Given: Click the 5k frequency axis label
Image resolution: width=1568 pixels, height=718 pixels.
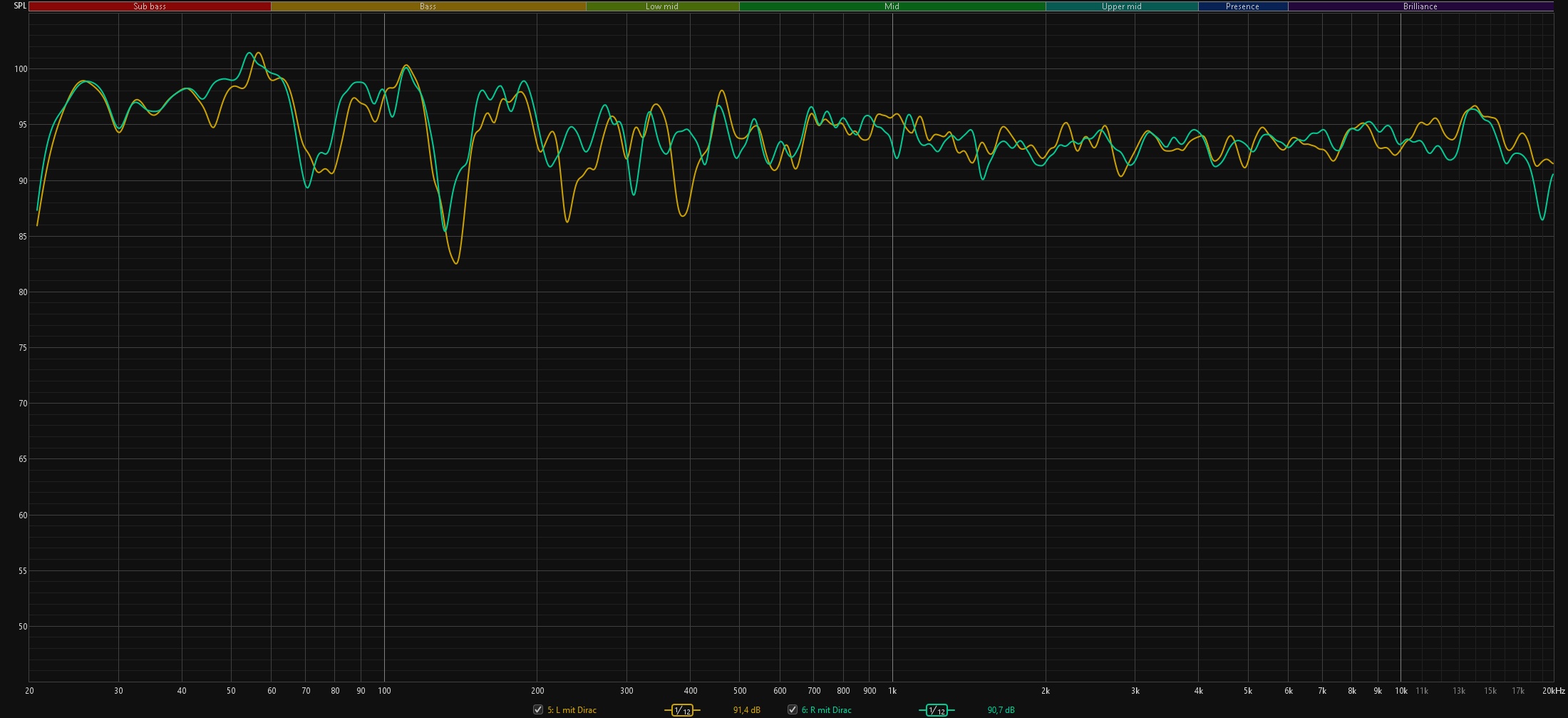Looking at the screenshot, I should click(1248, 691).
